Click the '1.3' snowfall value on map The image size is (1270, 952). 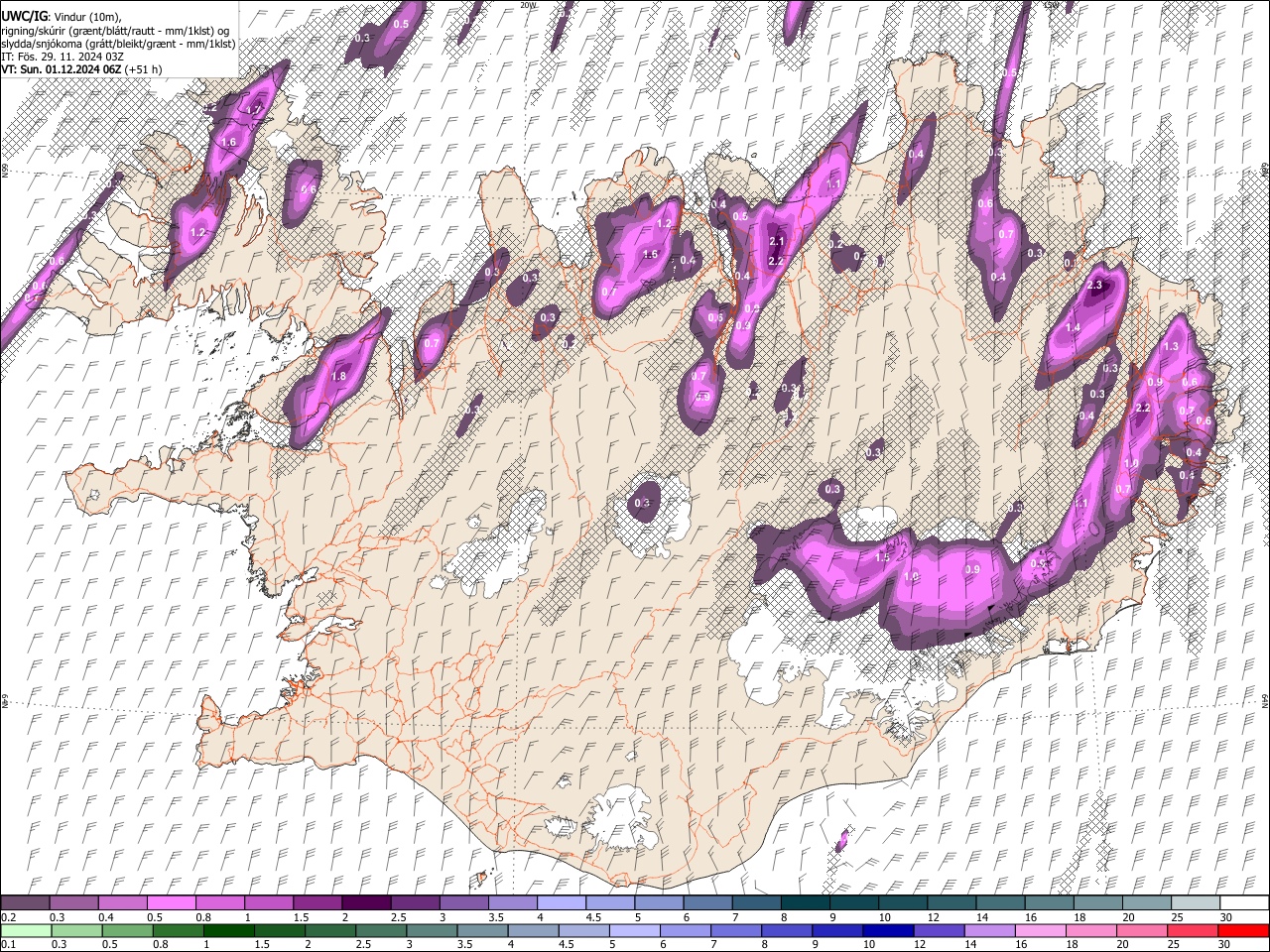tap(1171, 346)
